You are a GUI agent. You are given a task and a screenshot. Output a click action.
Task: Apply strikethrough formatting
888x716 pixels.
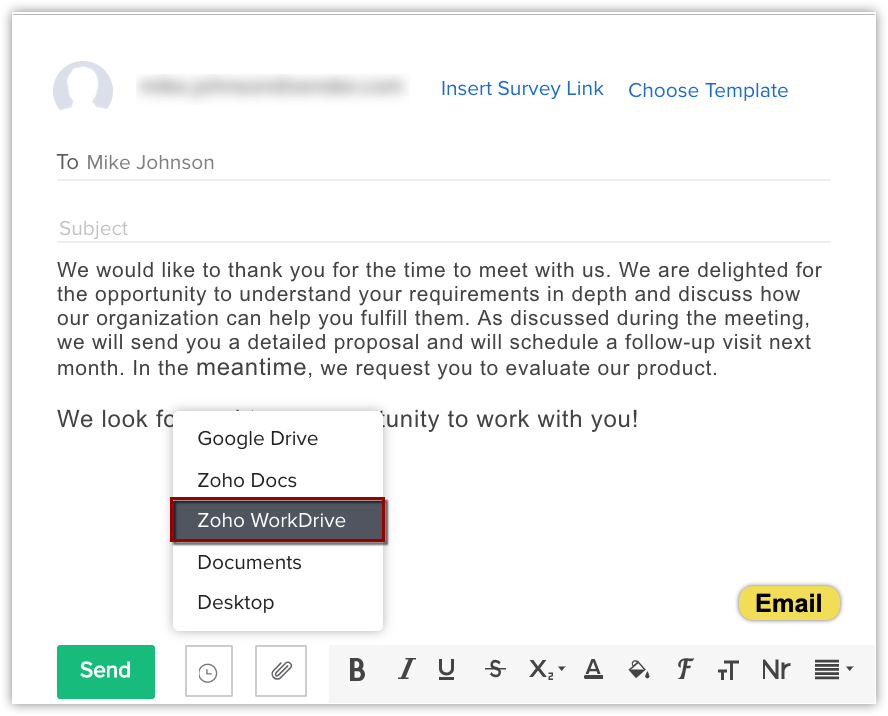(495, 670)
